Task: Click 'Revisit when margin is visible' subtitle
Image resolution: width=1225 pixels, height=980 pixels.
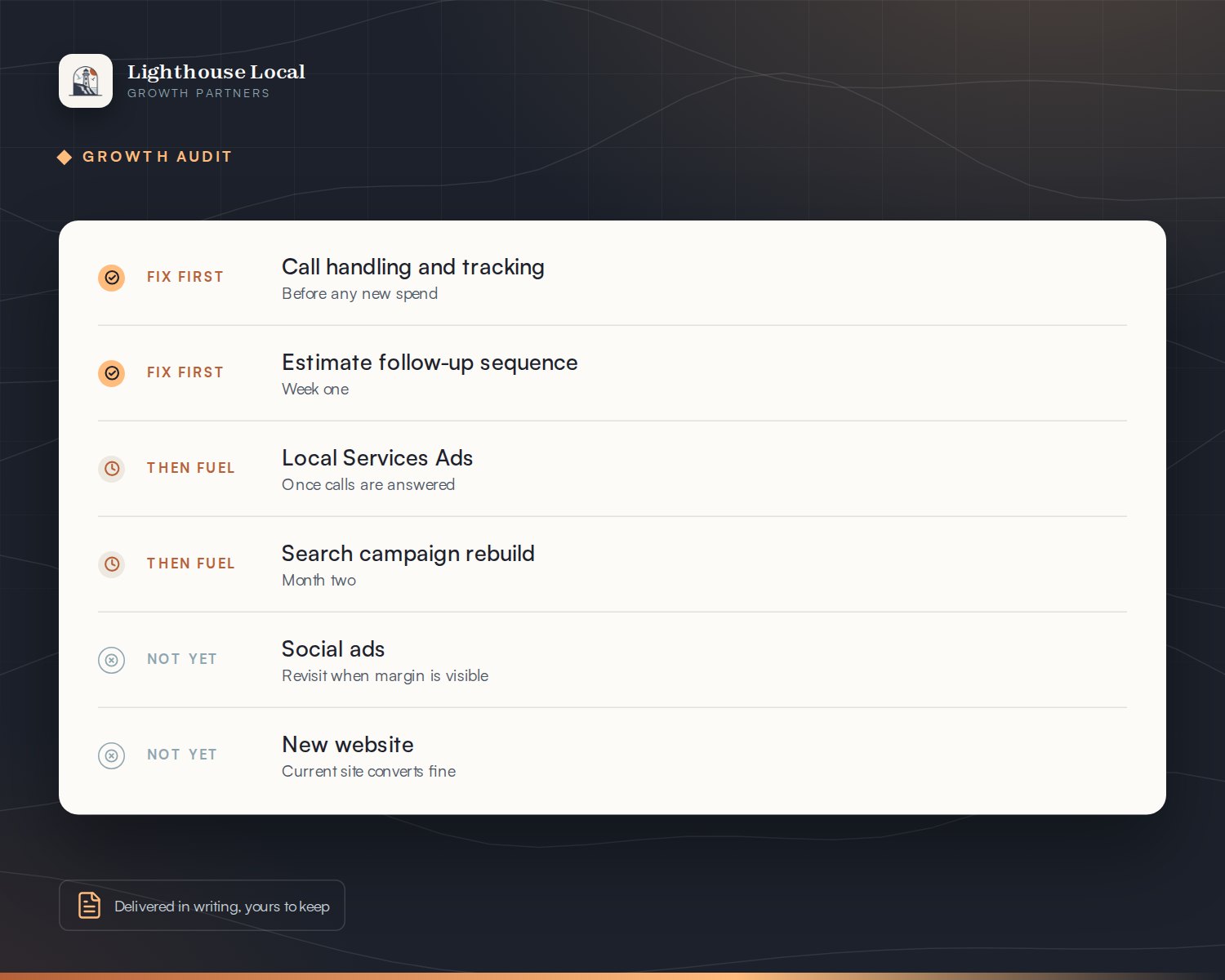Action: 385,676
